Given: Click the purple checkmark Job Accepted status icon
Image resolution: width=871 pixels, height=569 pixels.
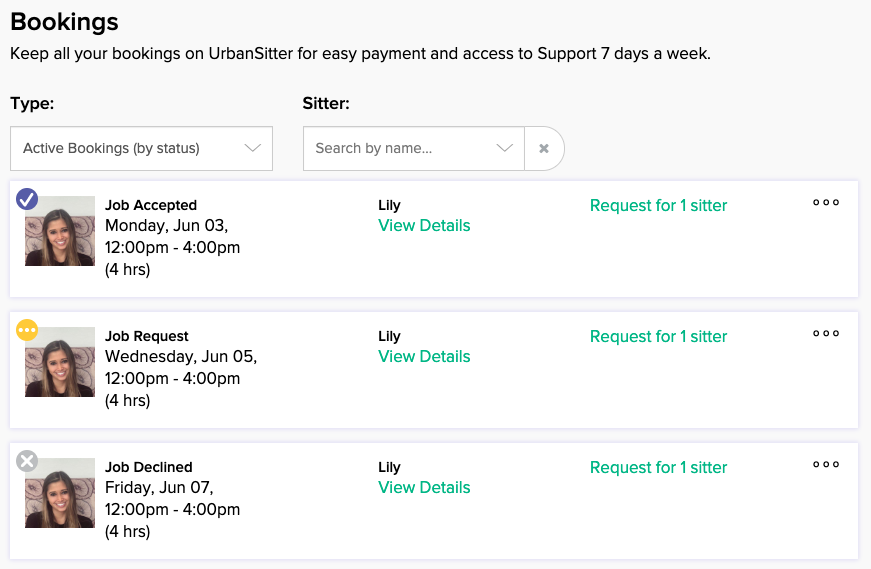Looking at the screenshot, I should coord(27,198).
